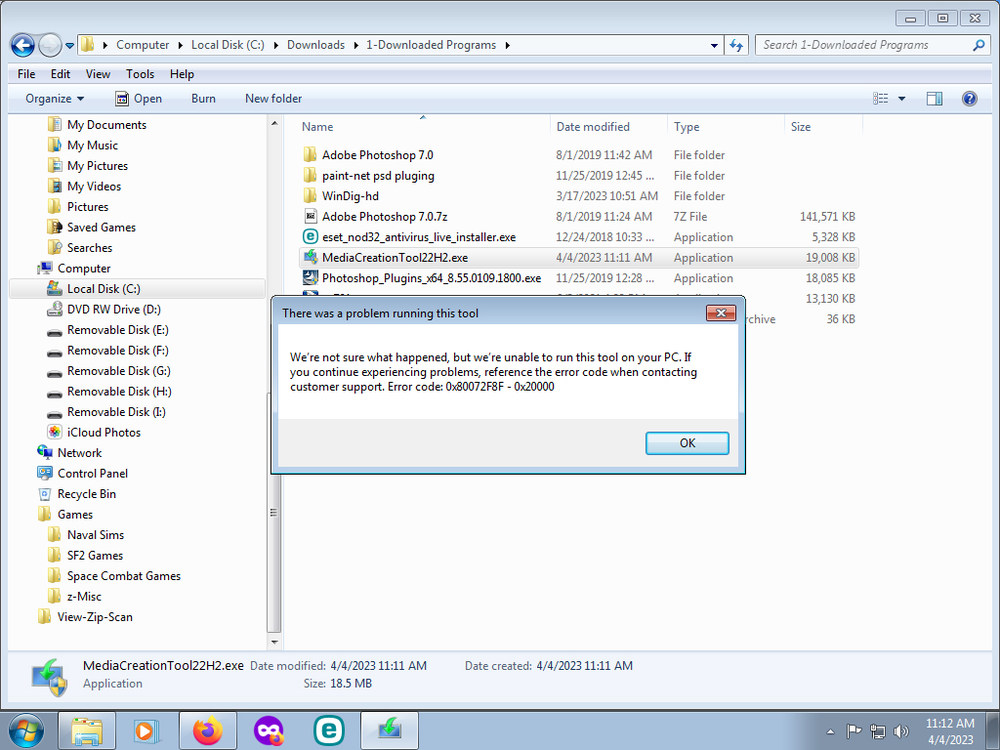Click the greyed-out Forward arrow button
This screenshot has width=1000, height=750.
(50, 45)
